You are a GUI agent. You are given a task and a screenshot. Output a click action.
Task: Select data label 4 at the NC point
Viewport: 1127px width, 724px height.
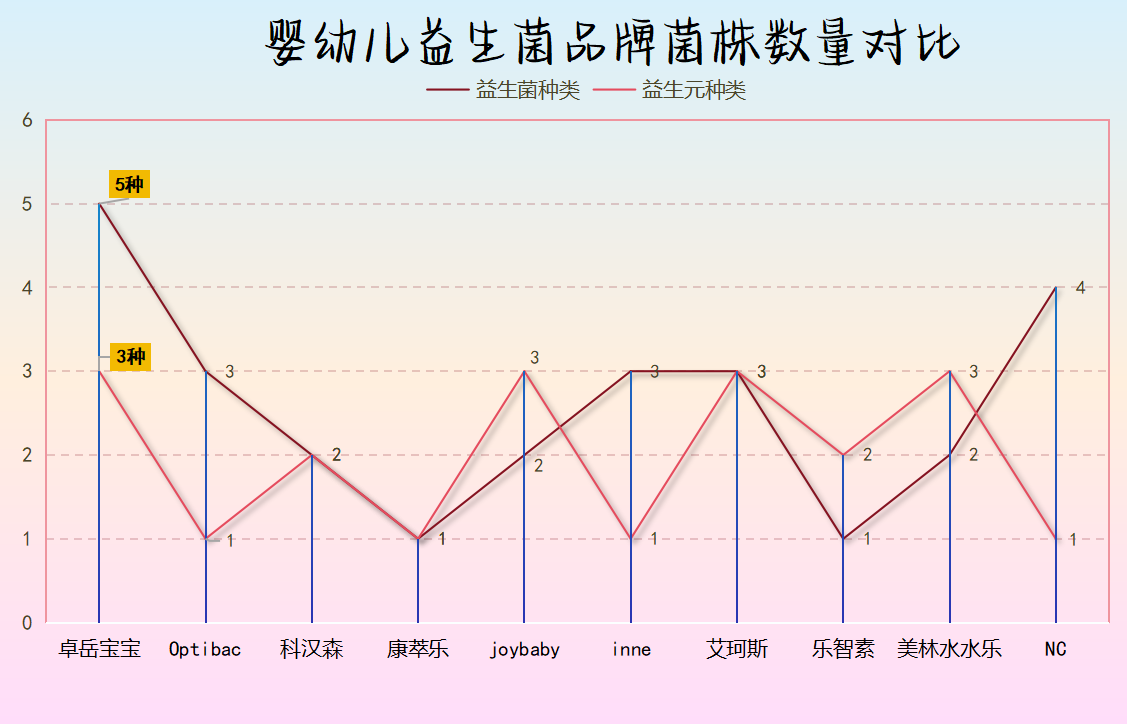pyautogui.click(x=1080, y=288)
